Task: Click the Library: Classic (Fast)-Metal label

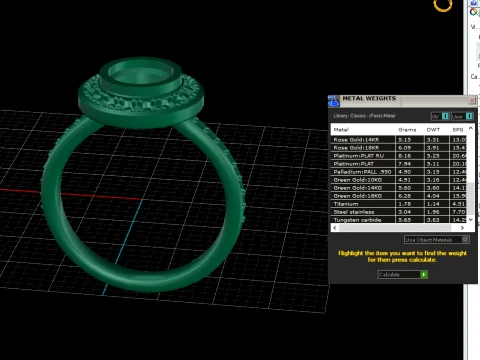Action: pos(364,116)
